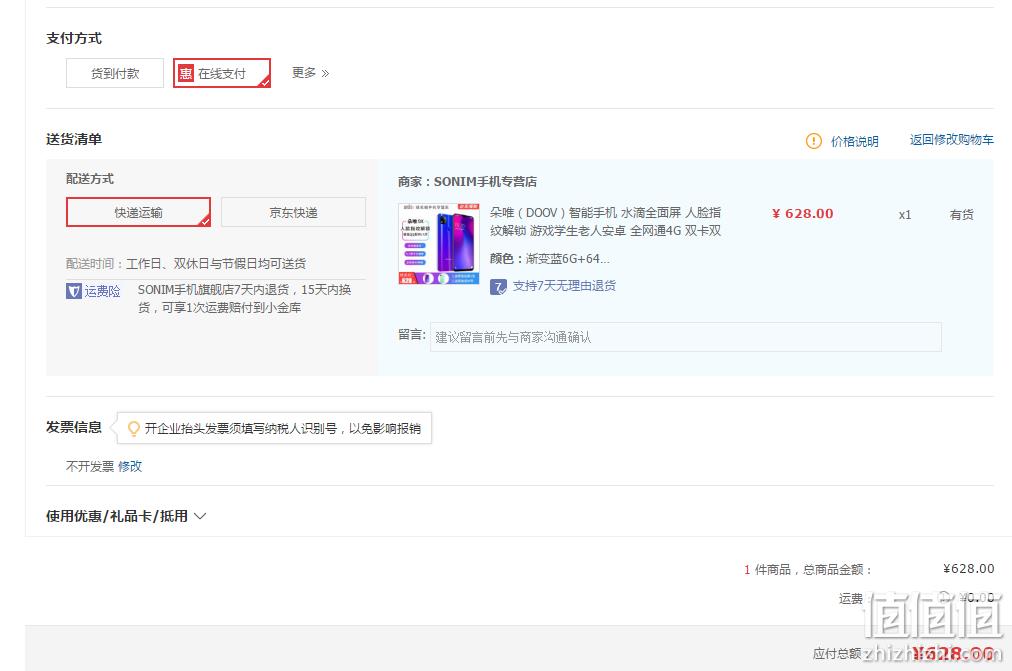Focus the 留言 message input field
This screenshot has width=1012, height=671.
pyautogui.click(x=685, y=337)
